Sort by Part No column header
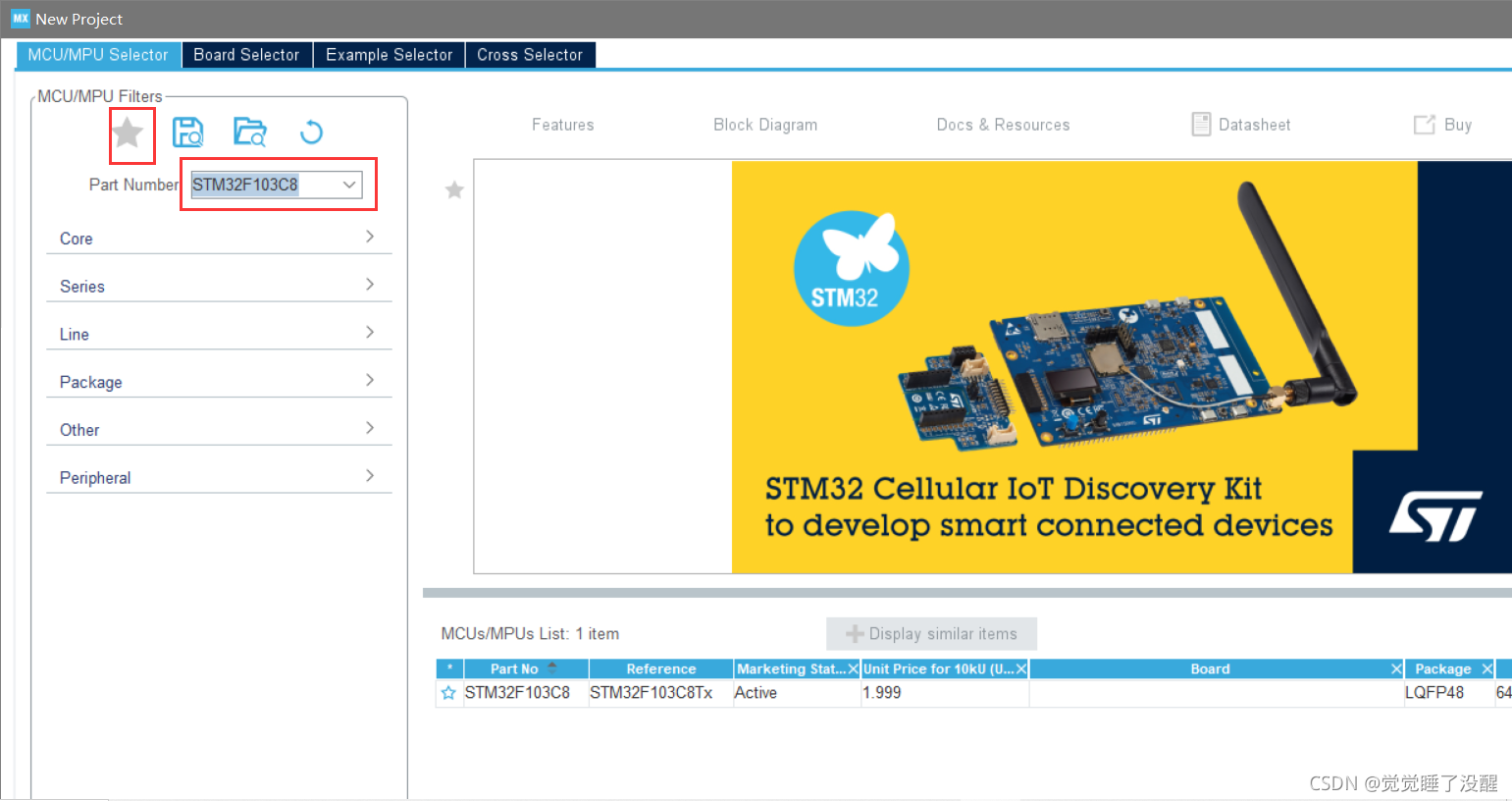This screenshot has height=801, width=1512. point(525,668)
